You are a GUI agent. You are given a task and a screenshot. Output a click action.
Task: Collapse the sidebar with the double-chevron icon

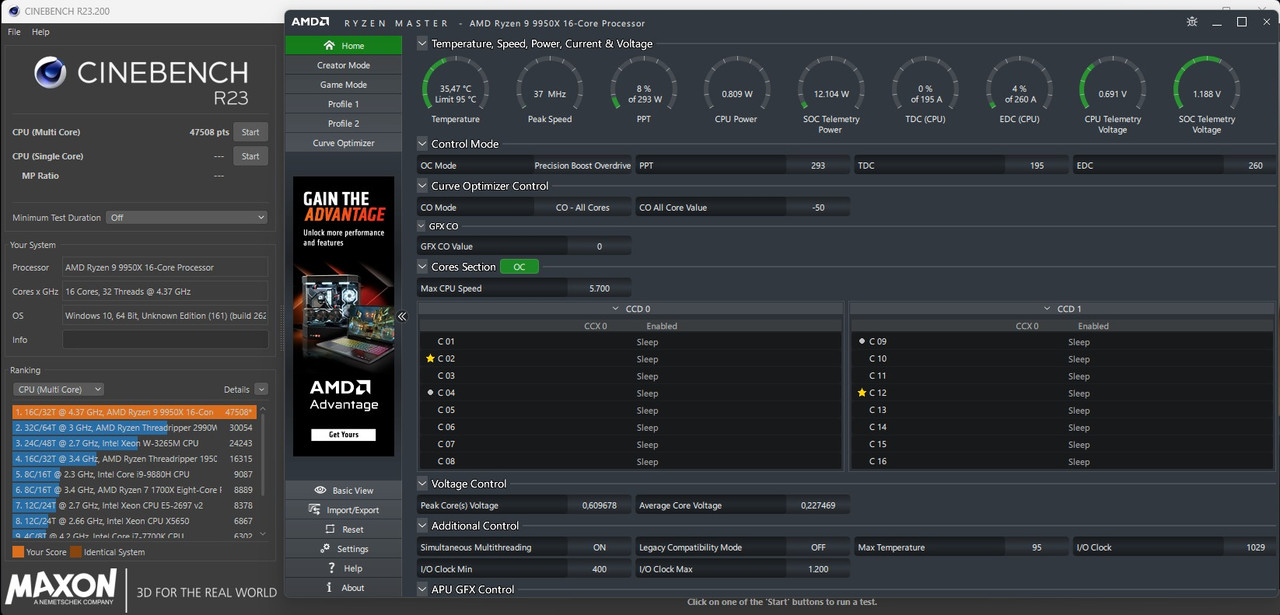(x=402, y=316)
